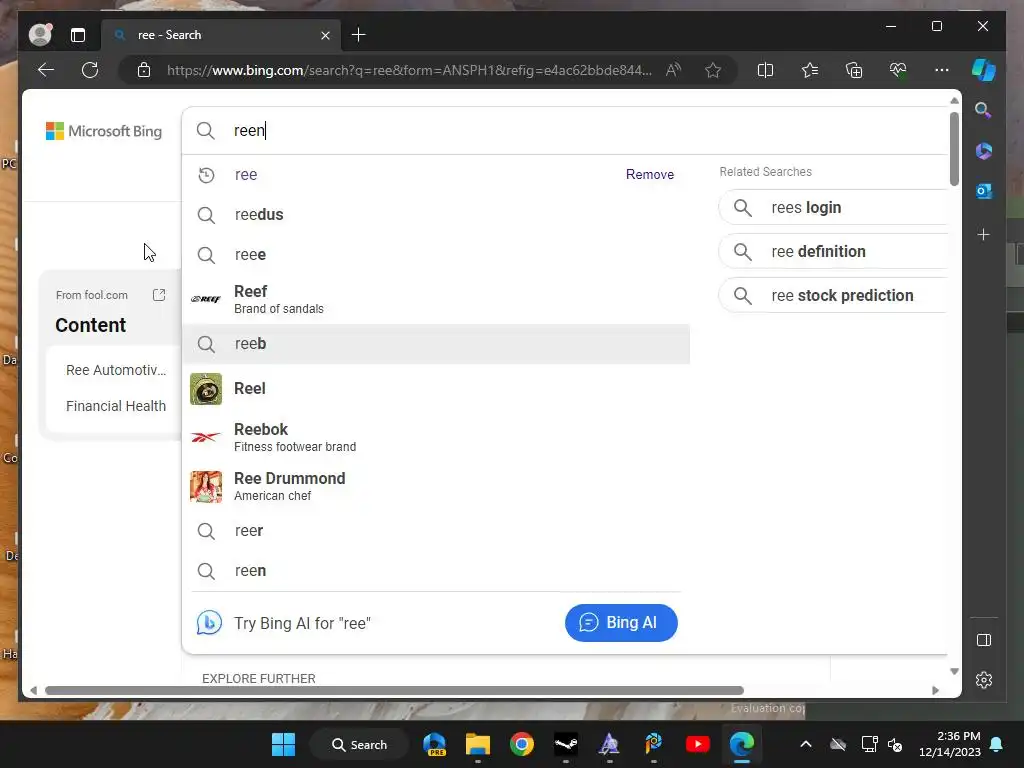Click the blue Bing AI button

click(621, 623)
